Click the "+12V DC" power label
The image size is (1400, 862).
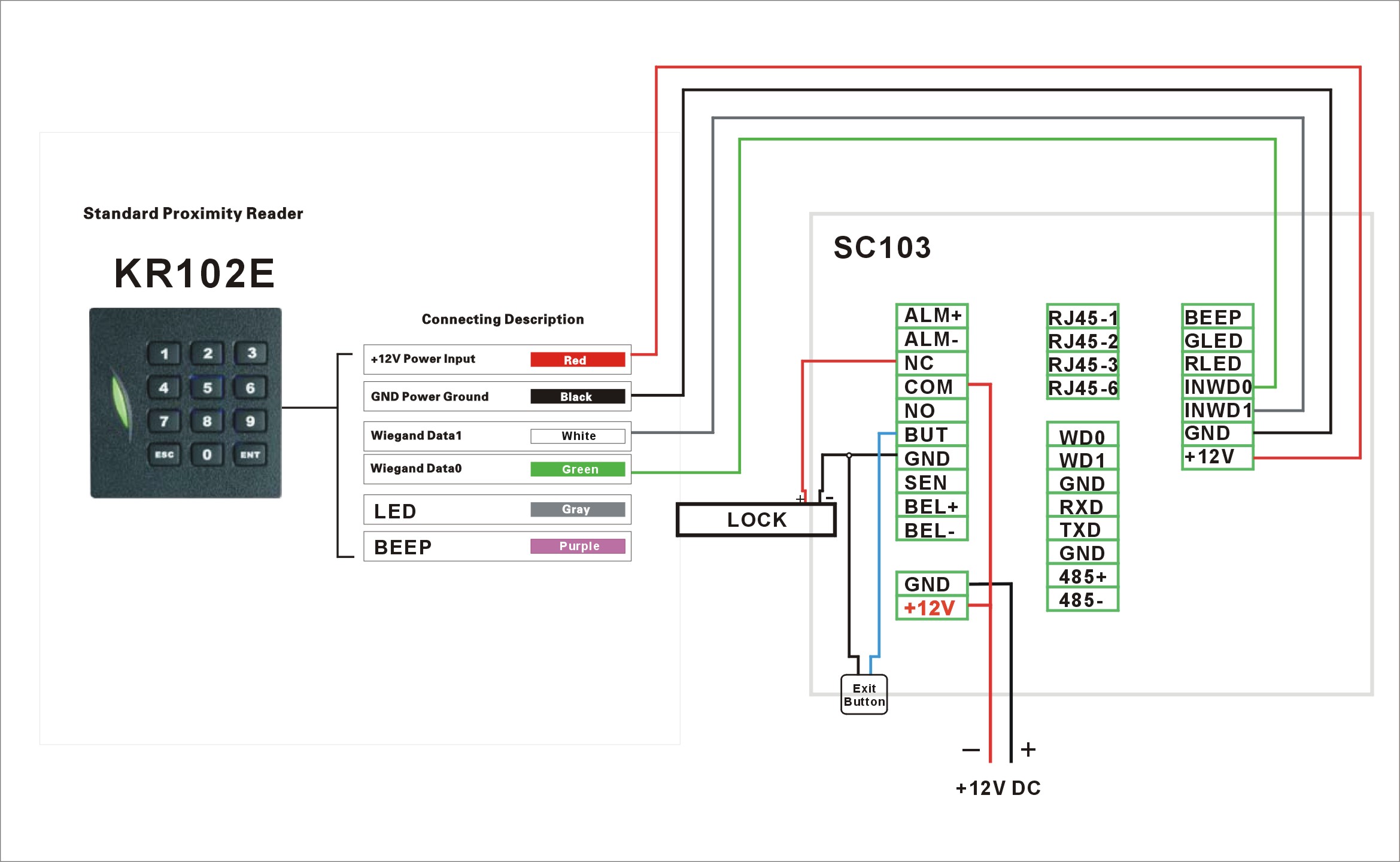click(998, 788)
